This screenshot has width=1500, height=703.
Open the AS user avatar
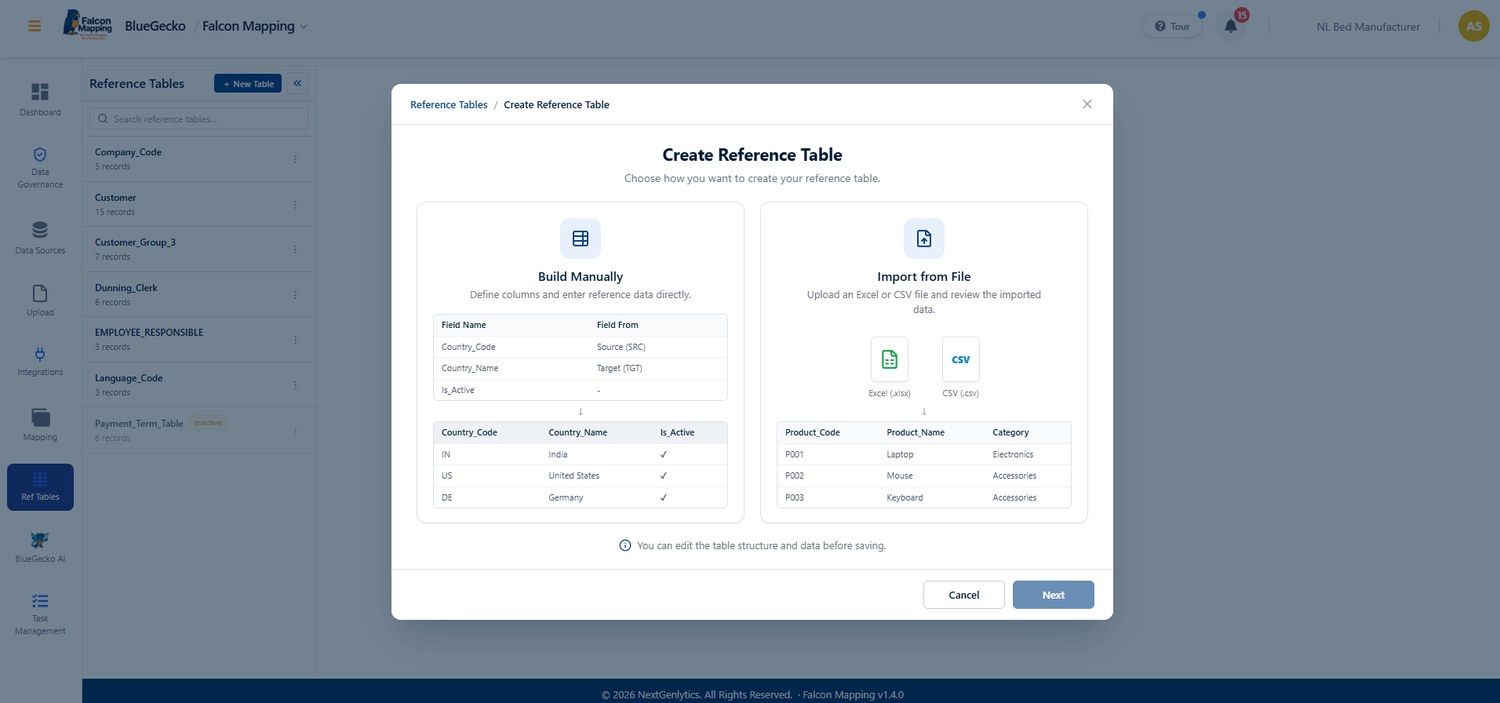pos(1473,26)
